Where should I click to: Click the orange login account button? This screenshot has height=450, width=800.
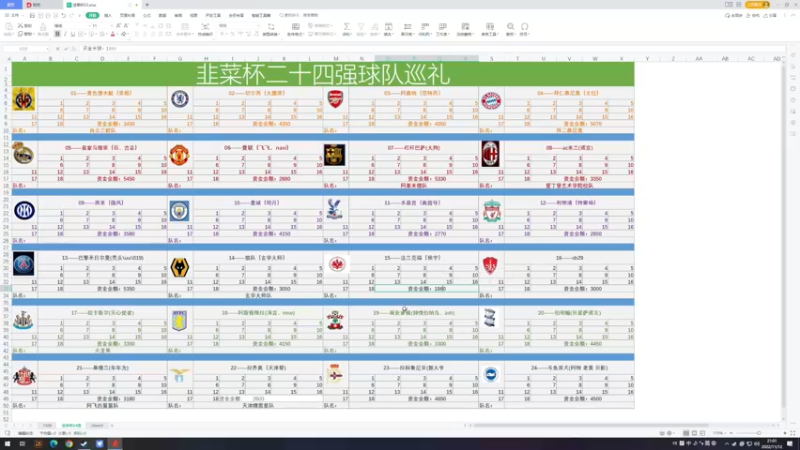coord(758,5)
